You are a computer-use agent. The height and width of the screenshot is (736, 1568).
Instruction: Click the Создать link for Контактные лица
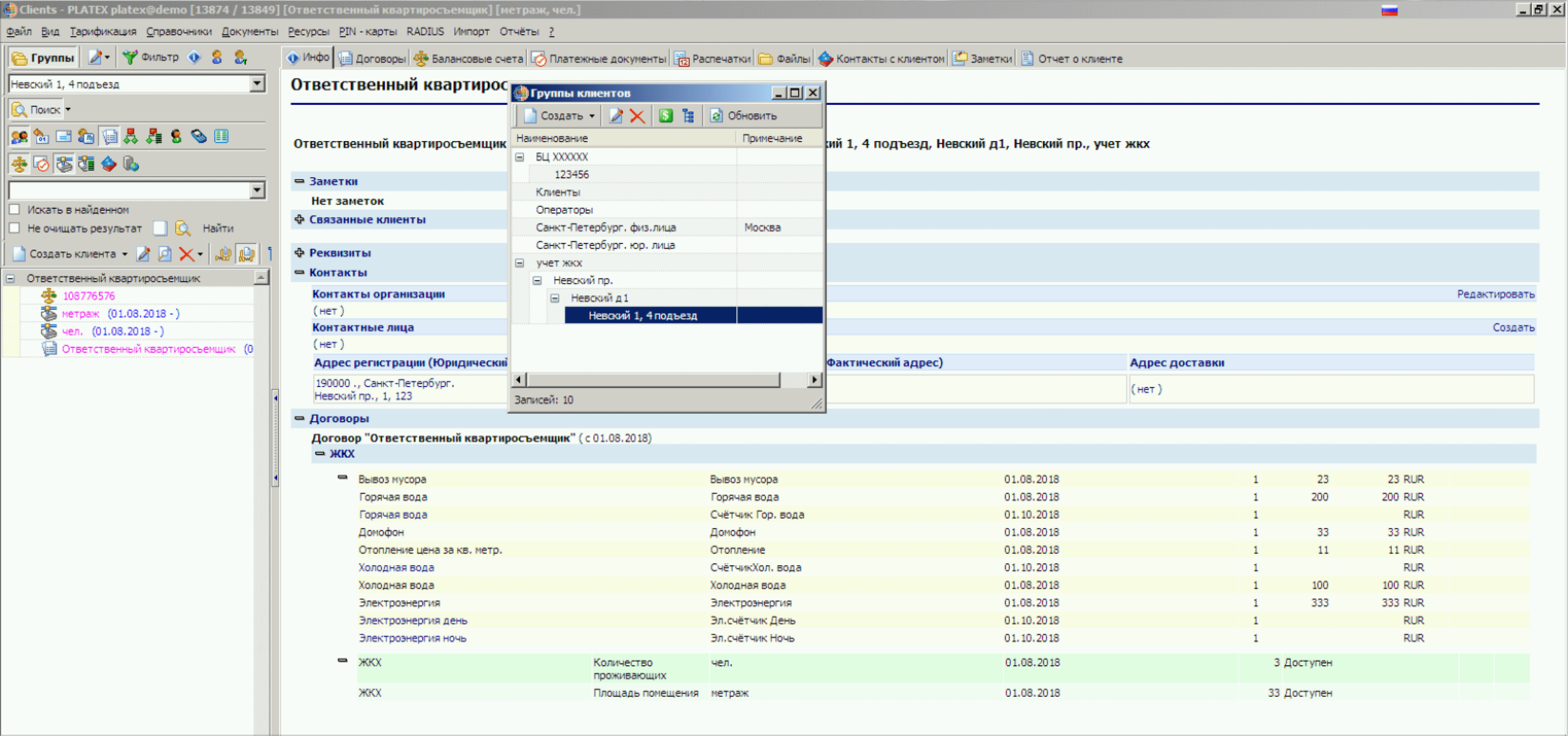[1513, 328]
